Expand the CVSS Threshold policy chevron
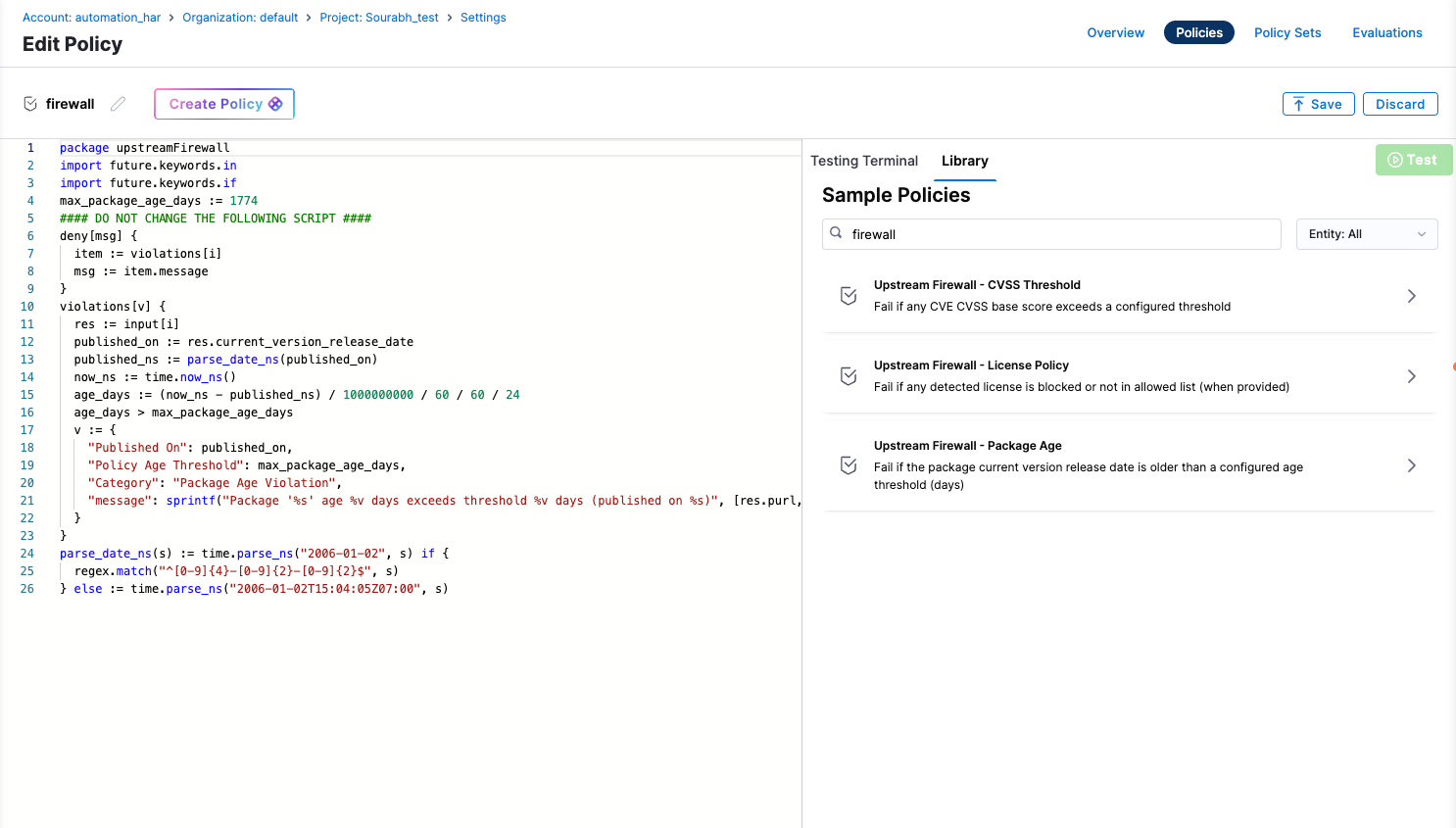This screenshot has width=1456, height=828. 1411,296
